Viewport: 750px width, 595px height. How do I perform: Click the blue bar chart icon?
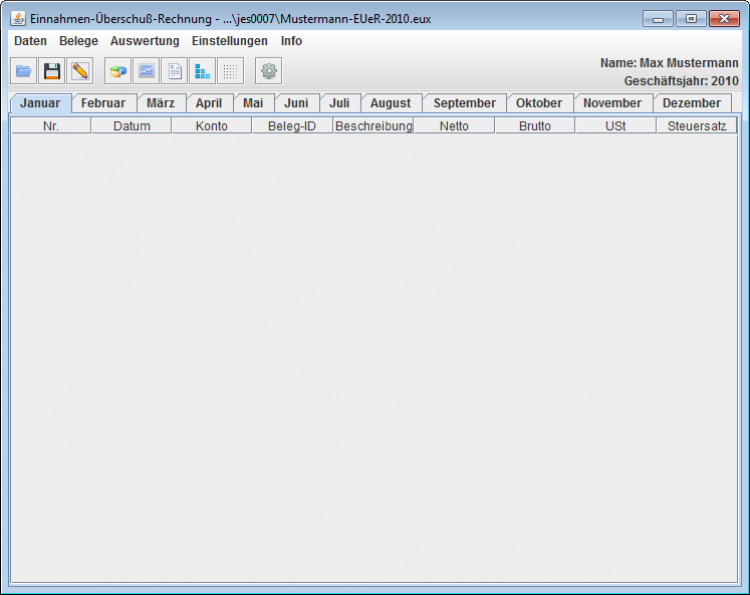[202, 71]
